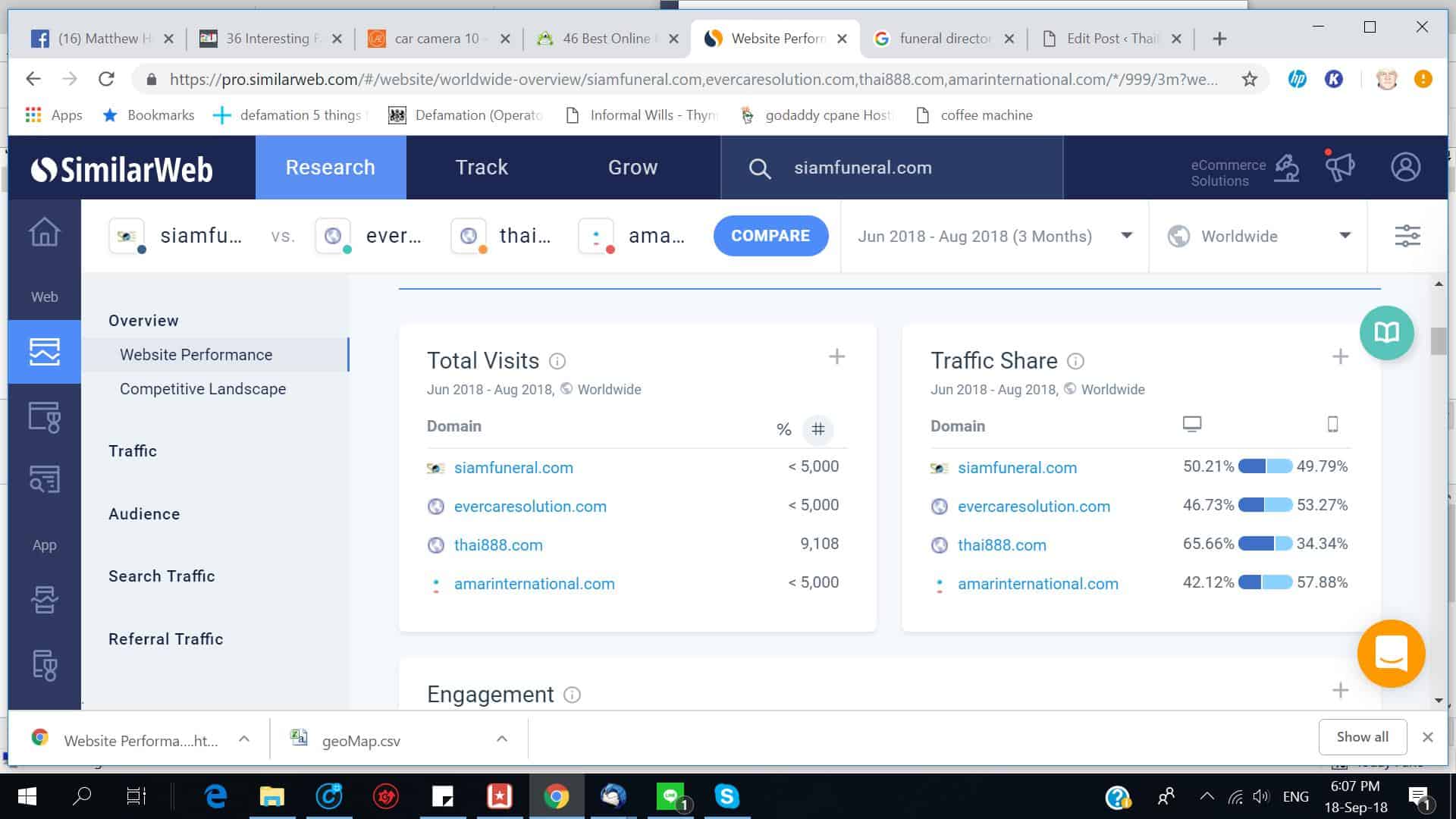Bookmark page with the star icon
1456x819 pixels.
tap(1249, 79)
